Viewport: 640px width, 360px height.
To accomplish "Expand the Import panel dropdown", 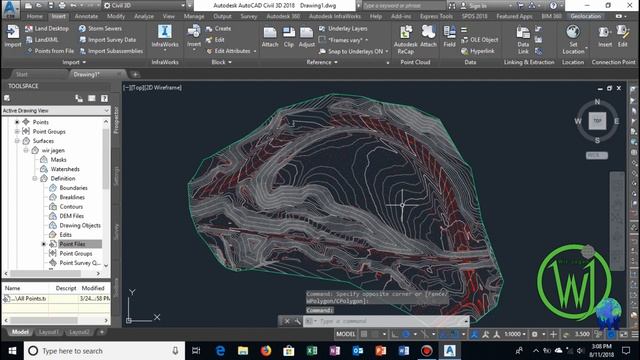I will click(74, 62).
